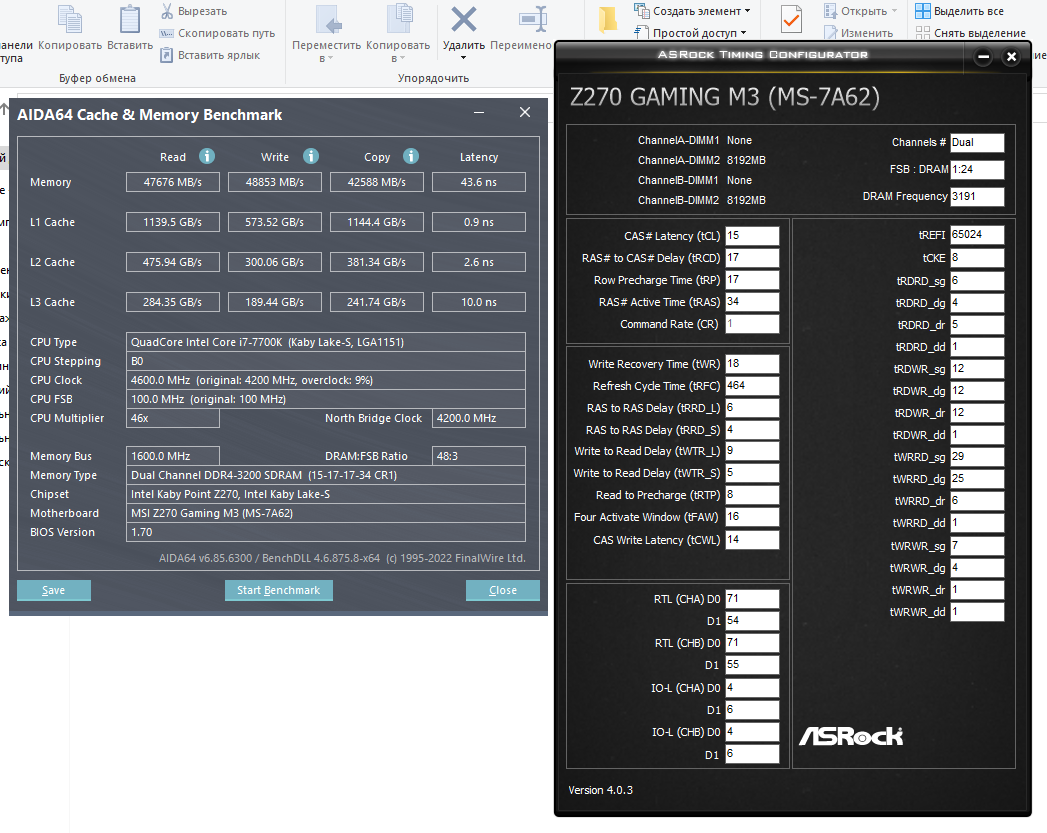
Task: Click the Close button in AIDA64 window
Action: (x=502, y=590)
